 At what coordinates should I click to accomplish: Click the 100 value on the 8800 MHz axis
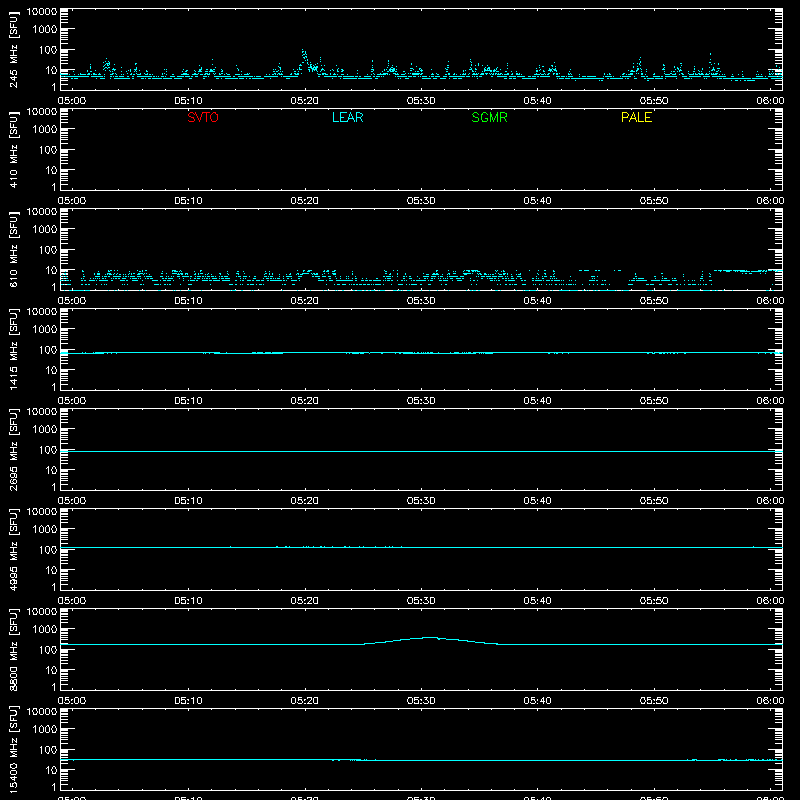click(x=48, y=650)
